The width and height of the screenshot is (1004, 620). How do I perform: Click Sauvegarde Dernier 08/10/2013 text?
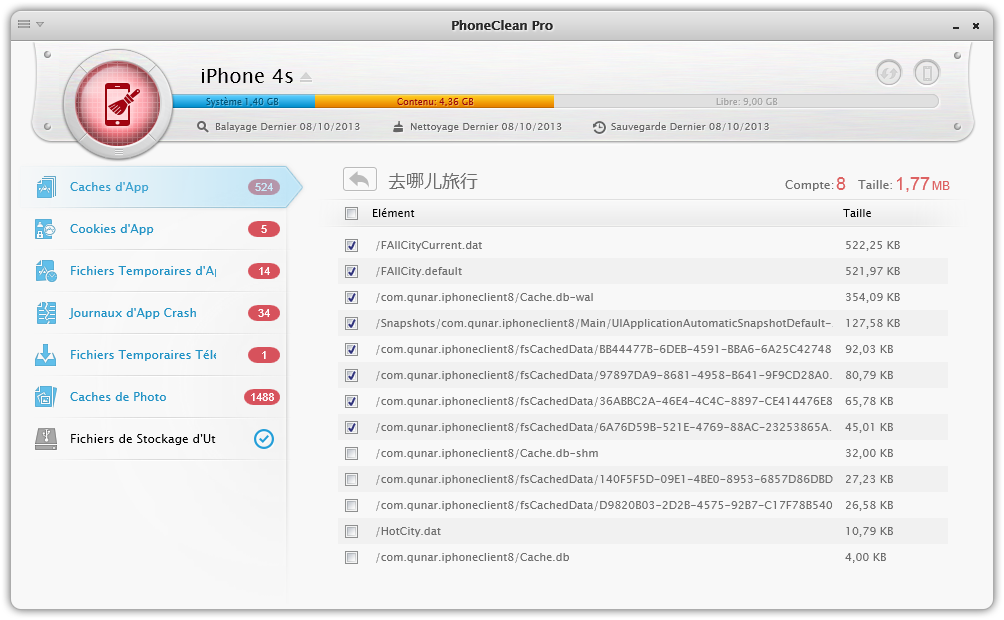point(690,127)
